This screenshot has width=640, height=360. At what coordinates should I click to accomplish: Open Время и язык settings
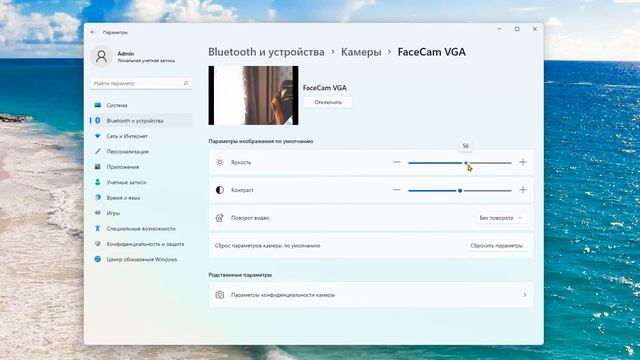pos(141,198)
